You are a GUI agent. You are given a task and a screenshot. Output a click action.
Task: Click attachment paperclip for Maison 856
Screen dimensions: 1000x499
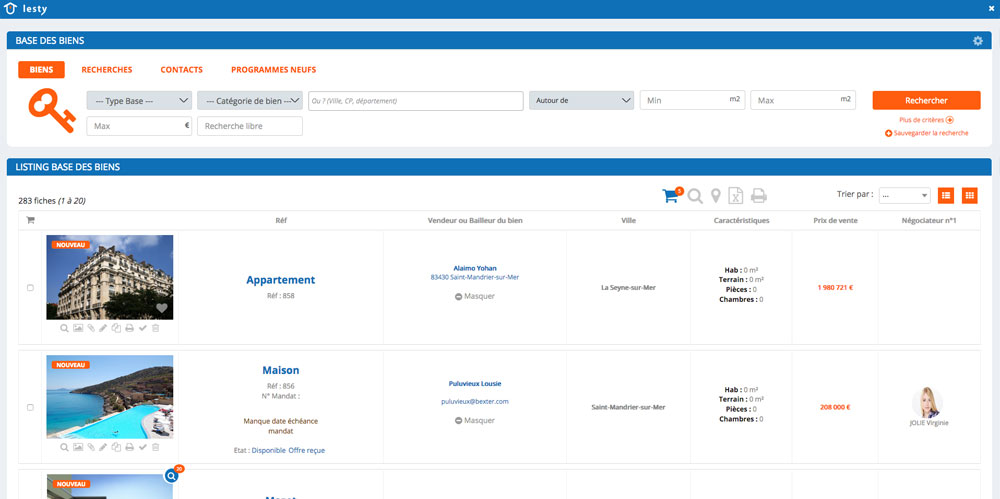coord(91,447)
